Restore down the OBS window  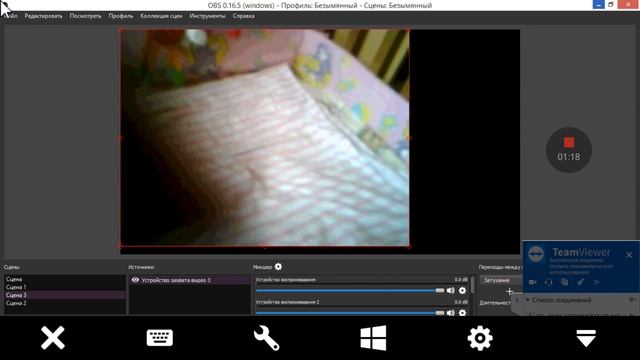611,4
